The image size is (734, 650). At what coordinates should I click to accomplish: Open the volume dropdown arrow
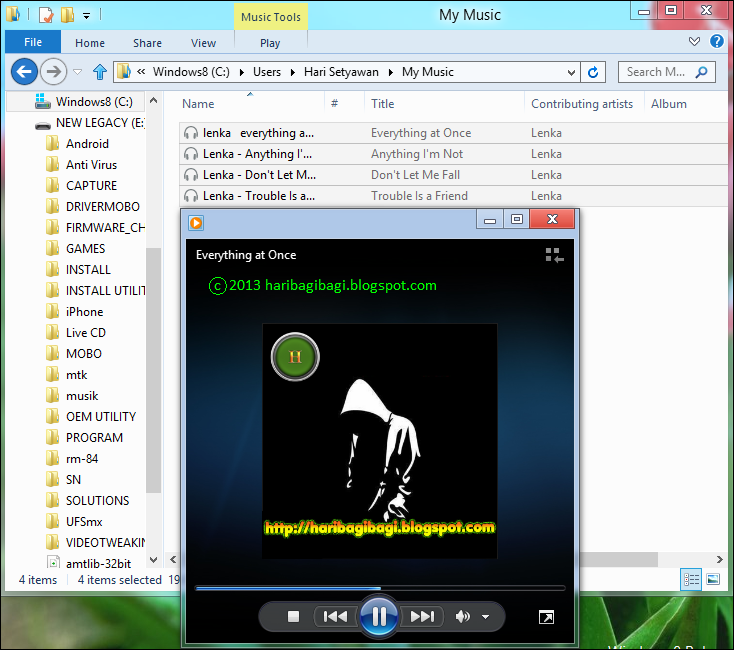pyautogui.click(x=485, y=617)
